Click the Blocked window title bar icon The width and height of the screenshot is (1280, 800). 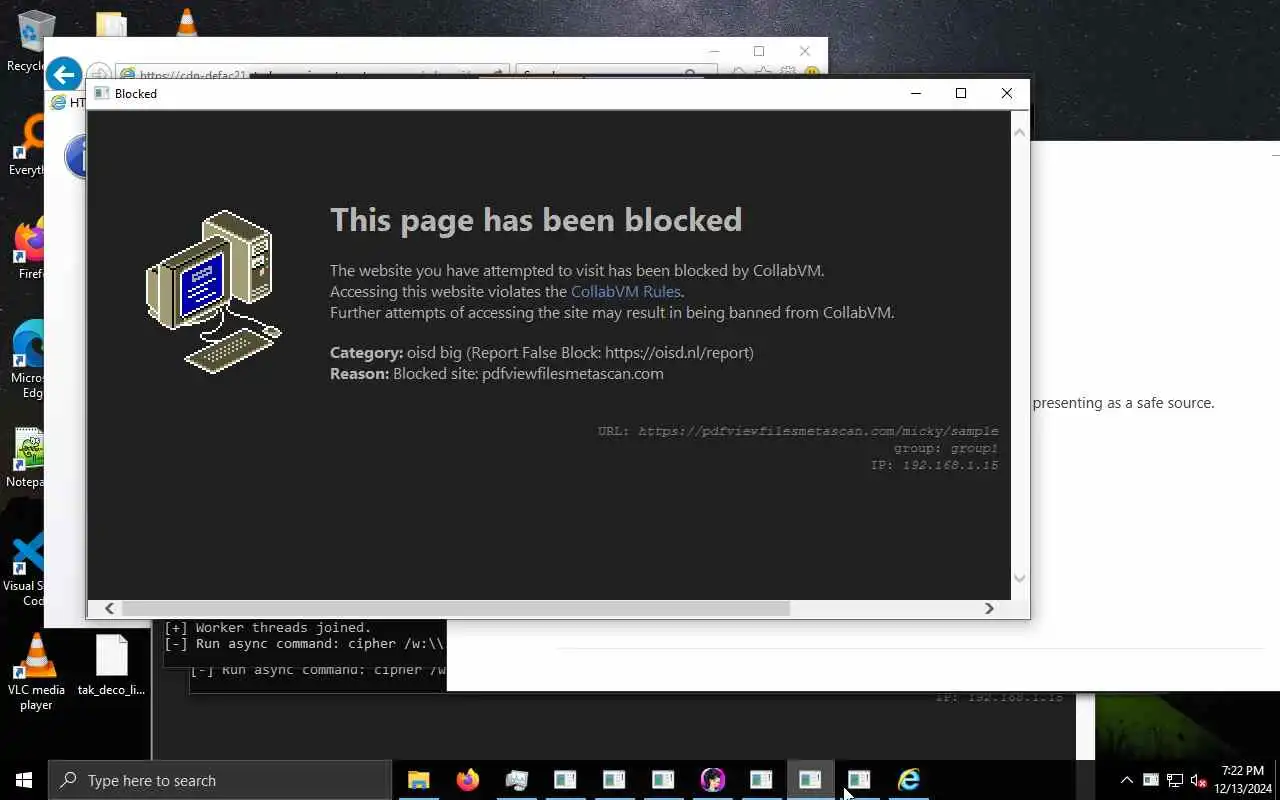(x=101, y=93)
